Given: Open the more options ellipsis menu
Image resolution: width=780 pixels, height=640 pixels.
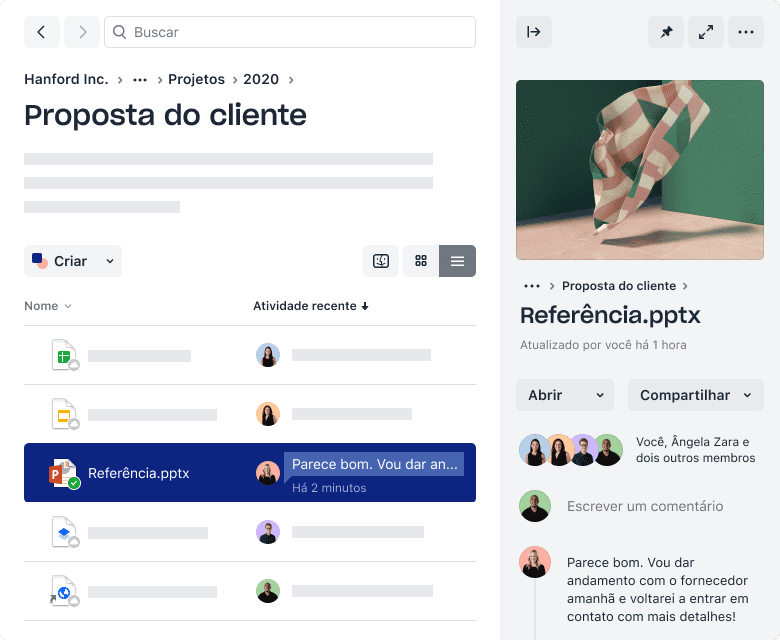Looking at the screenshot, I should coord(746,32).
